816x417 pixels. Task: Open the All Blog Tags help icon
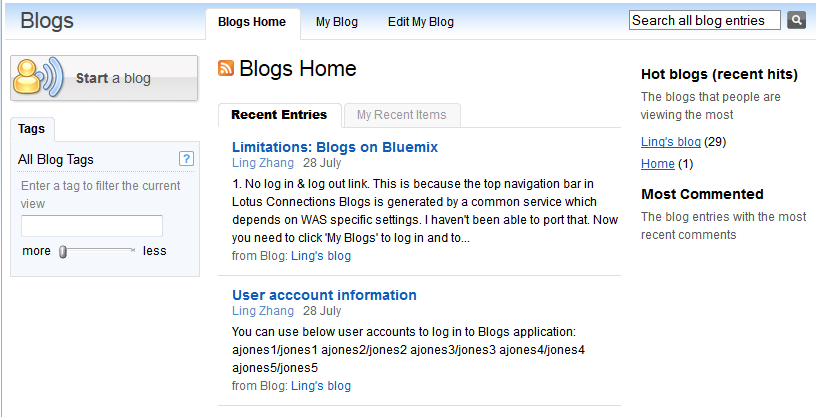pos(186,159)
